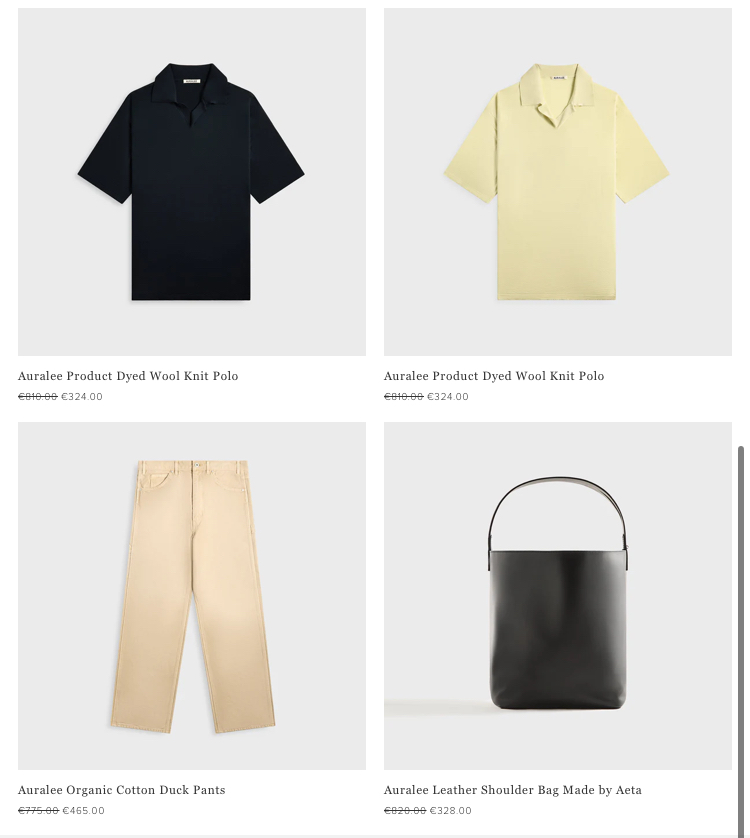The image size is (750, 838).
Task: Click the polo title under the yellow shirt
Action: tap(494, 376)
